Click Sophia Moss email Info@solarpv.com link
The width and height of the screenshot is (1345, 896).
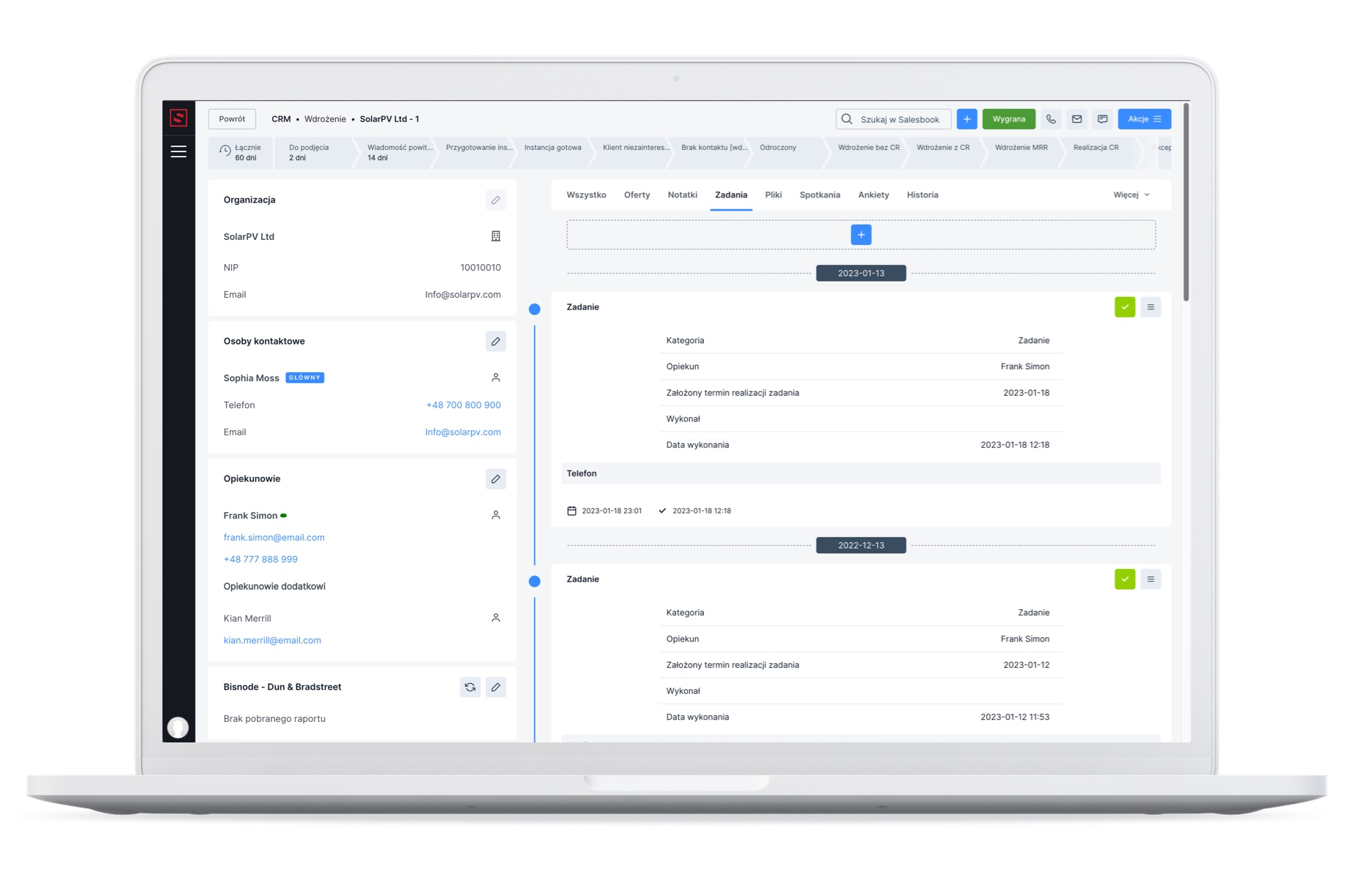(x=462, y=432)
